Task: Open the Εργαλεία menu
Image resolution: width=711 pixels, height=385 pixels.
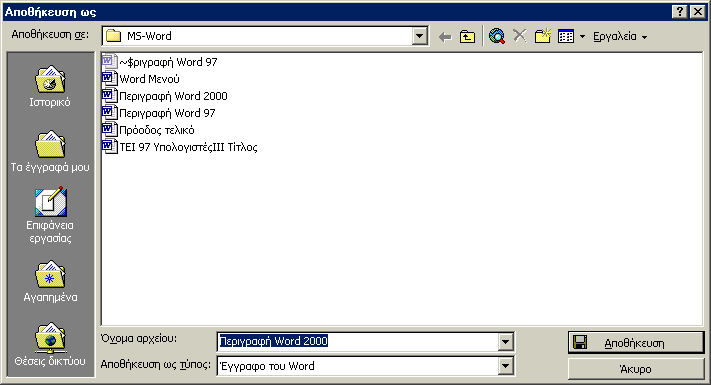Action: click(620, 36)
